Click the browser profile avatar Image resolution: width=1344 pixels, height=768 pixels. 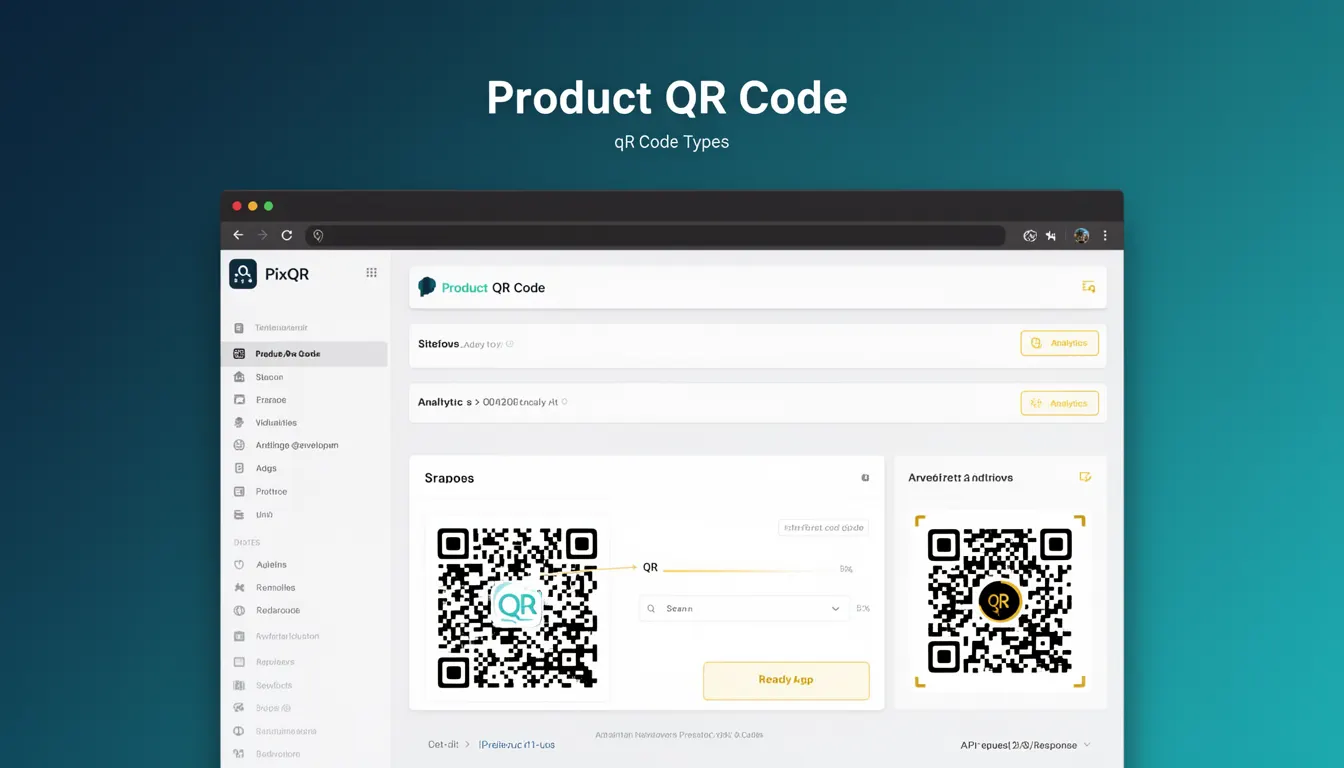[1081, 235]
